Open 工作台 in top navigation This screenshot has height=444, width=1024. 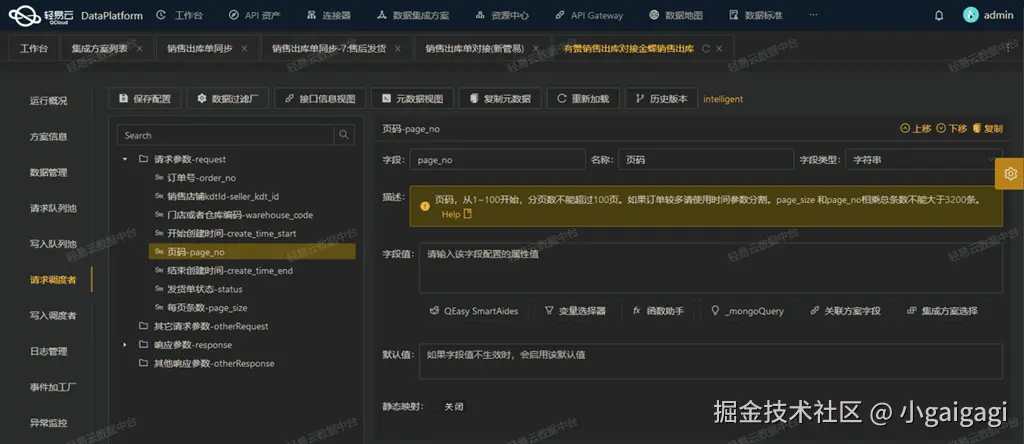pos(181,15)
